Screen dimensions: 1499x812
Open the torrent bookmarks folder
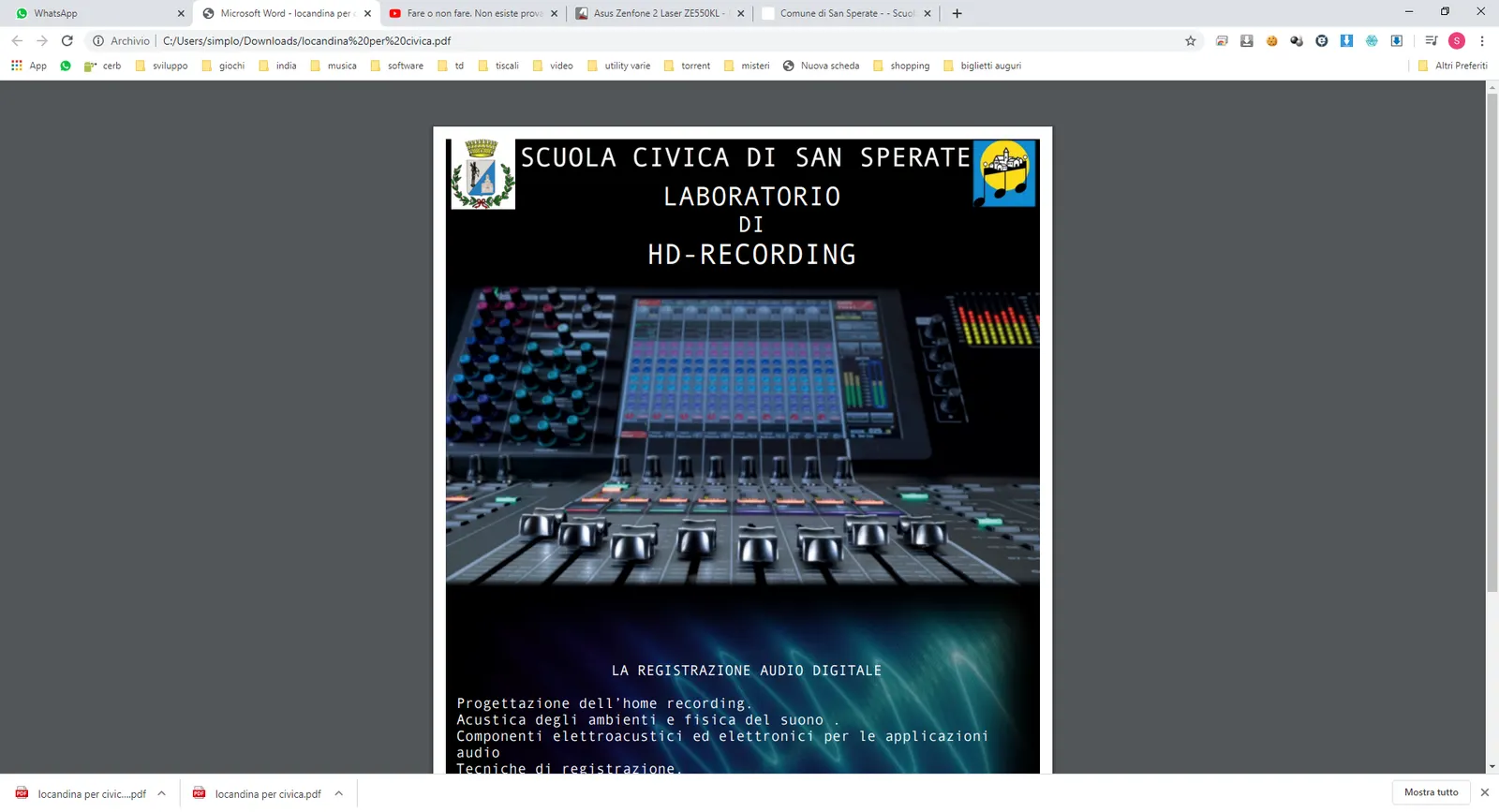point(687,66)
